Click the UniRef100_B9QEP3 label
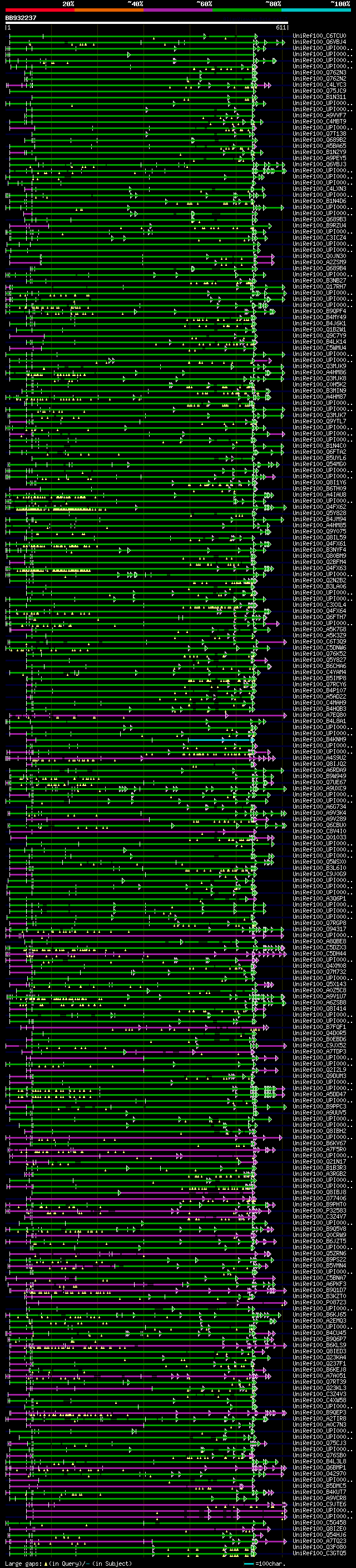356x1568 pixels. 319,1412
